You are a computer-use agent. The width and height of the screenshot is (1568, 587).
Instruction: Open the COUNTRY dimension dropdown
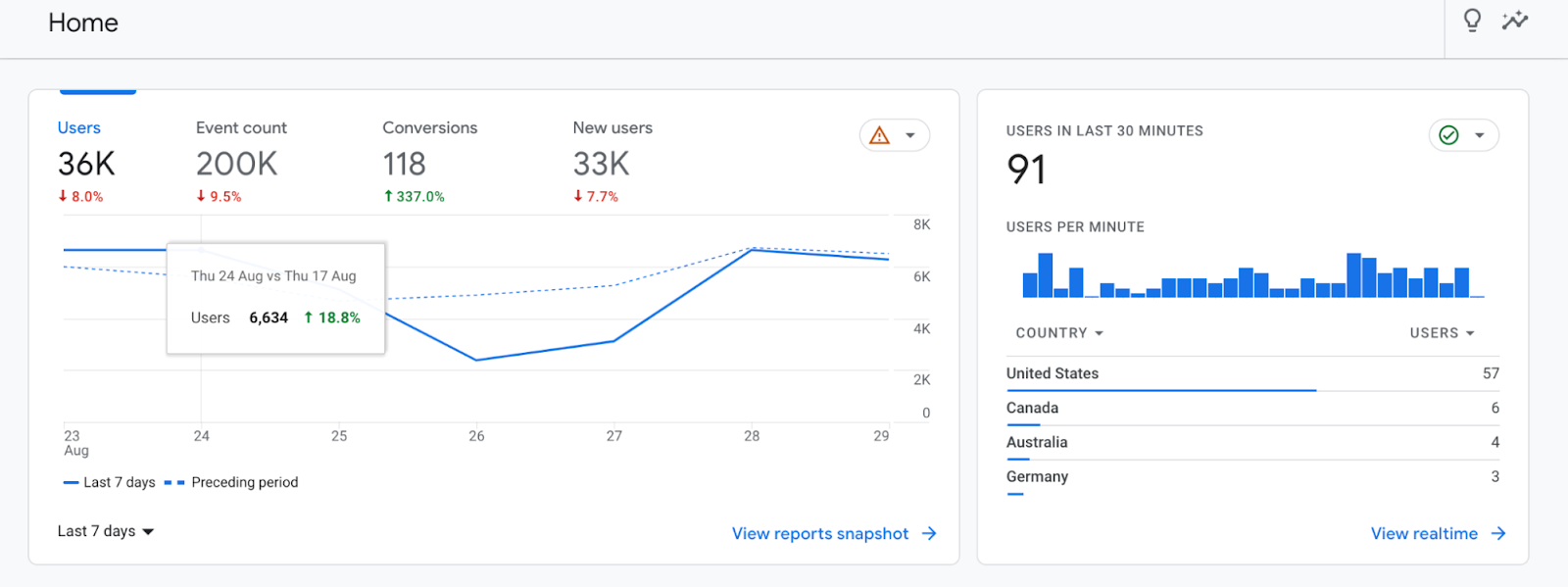1059,333
